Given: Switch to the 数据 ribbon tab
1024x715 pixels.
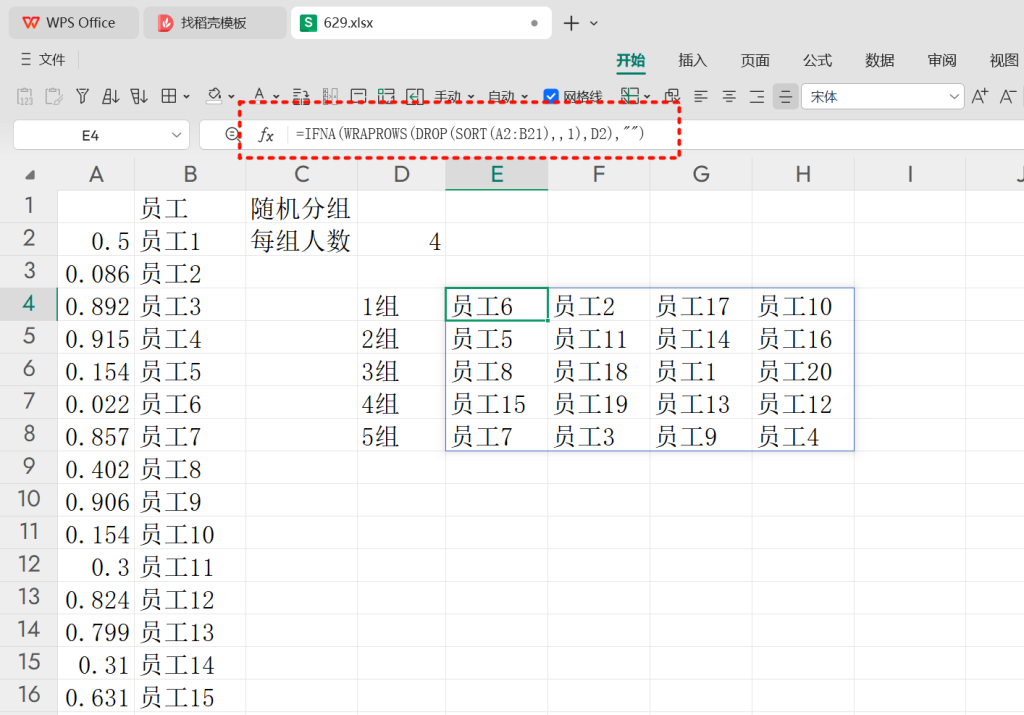Looking at the screenshot, I should point(880,60).
